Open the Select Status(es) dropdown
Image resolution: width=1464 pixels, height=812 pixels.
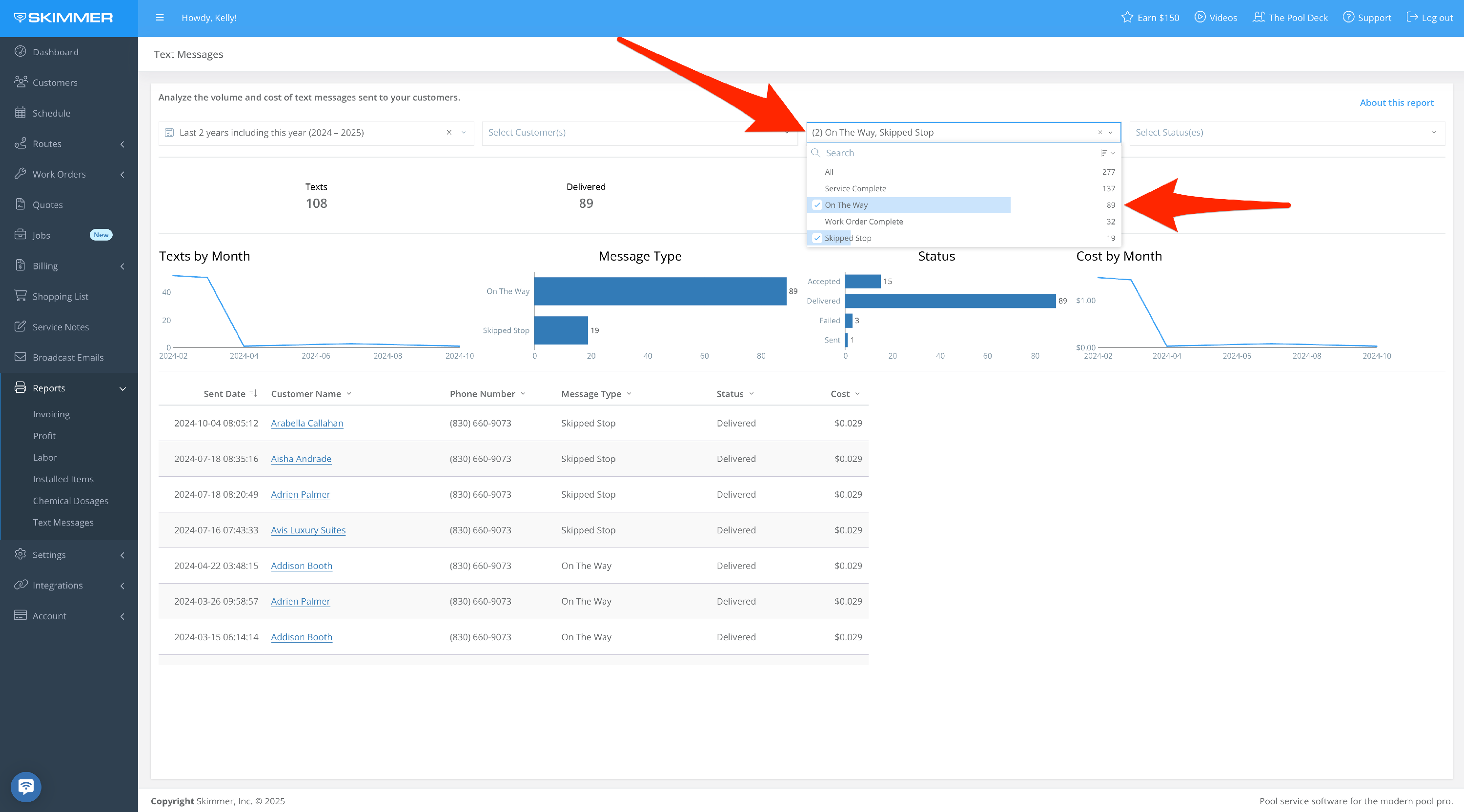pos(1286,132)
